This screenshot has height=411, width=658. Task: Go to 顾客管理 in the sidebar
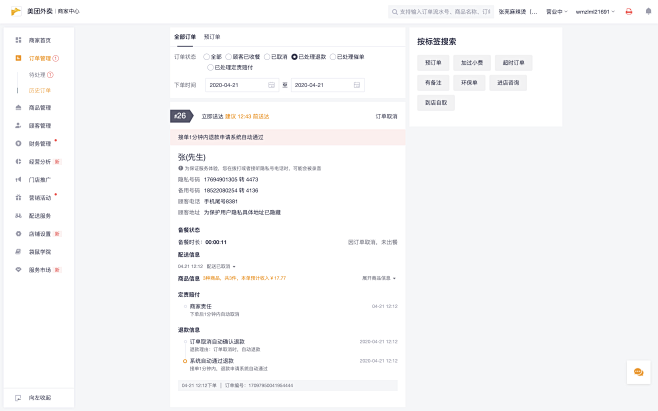pyautogui.click(x=40, y=125)
